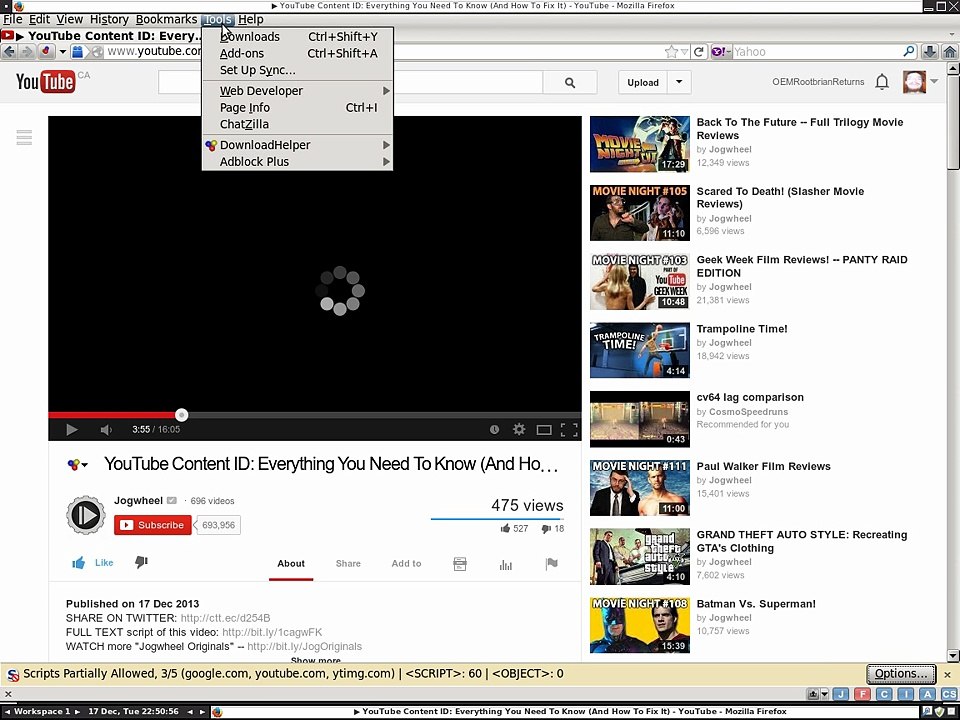Image resolution: width=960 pixels, height=720 pixels.
Task: Open the video statistics bar chart icon
Action: (505, 564)
